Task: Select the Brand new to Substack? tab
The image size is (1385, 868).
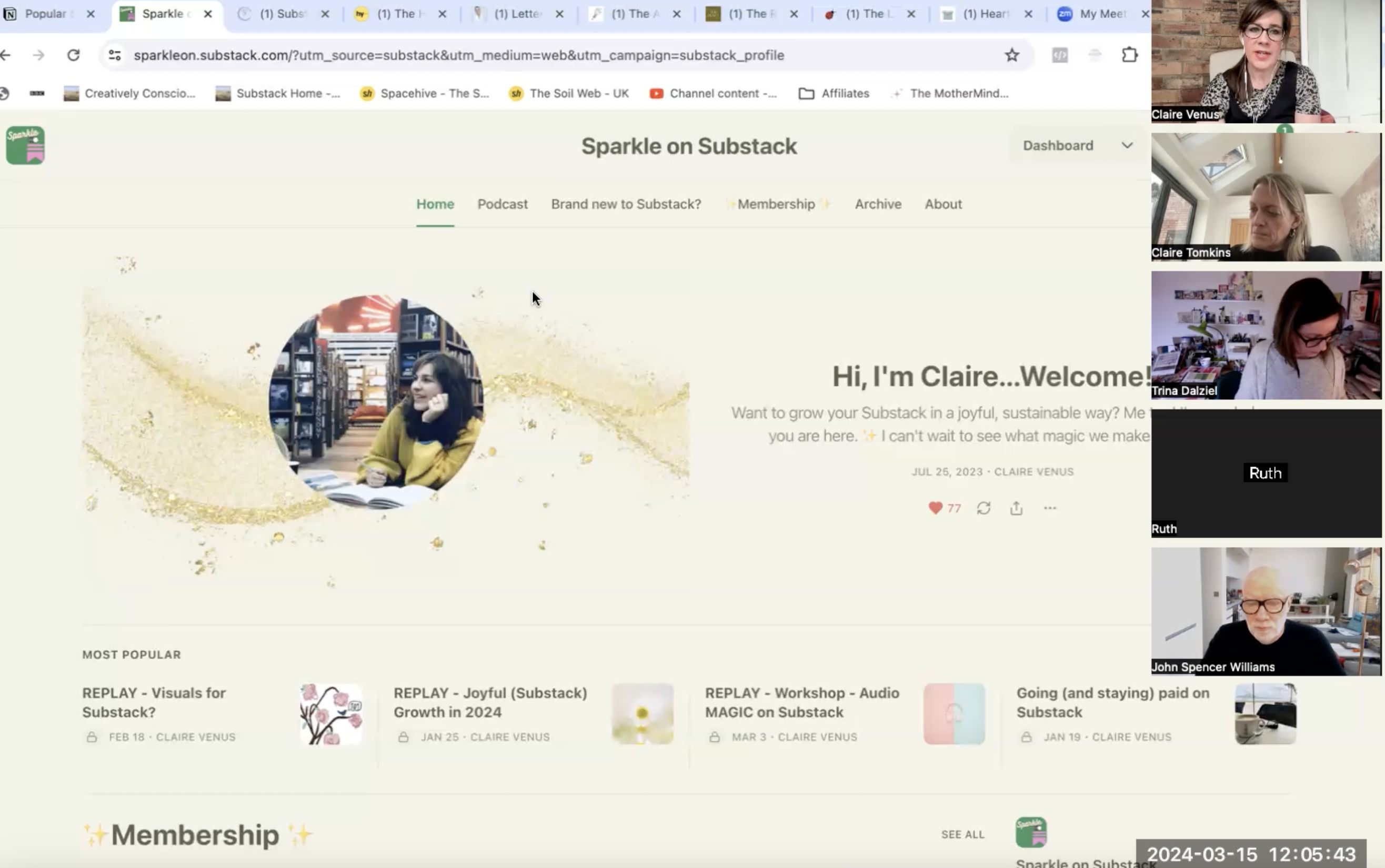Action: point(625,204)
